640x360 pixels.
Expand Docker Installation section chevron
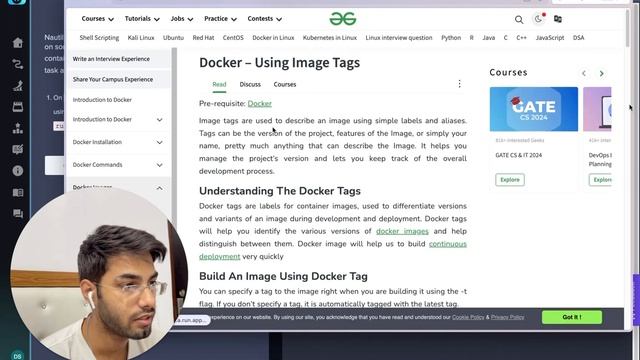(x=160, y=142)
